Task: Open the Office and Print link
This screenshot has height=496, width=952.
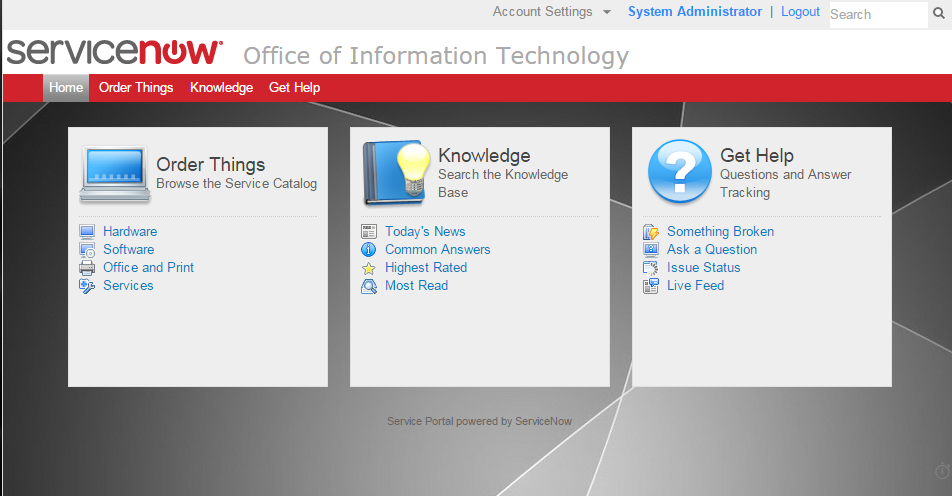Action: (149, 267)
